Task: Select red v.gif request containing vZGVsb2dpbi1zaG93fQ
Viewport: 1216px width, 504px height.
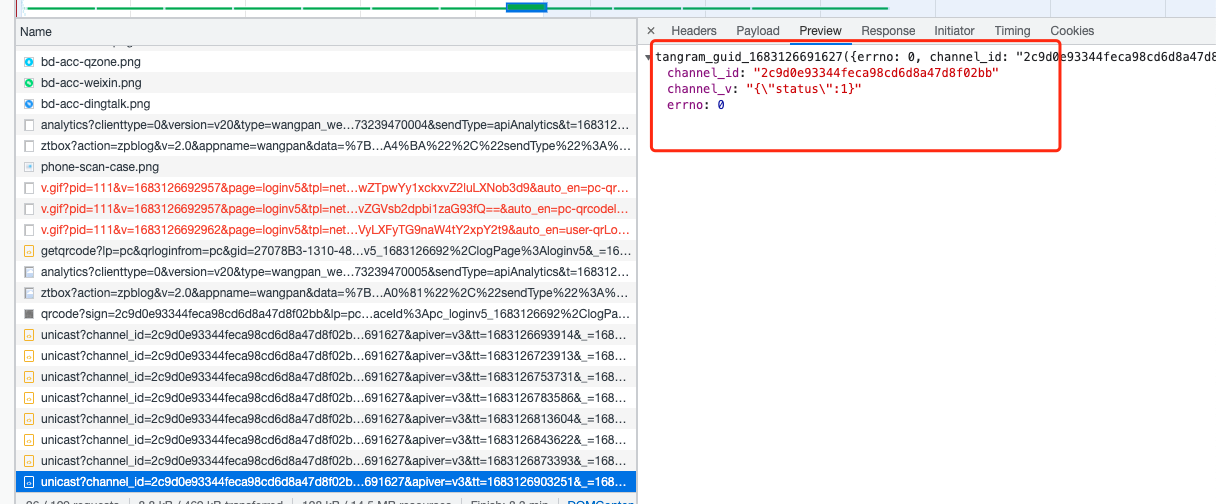Action: 326,209
